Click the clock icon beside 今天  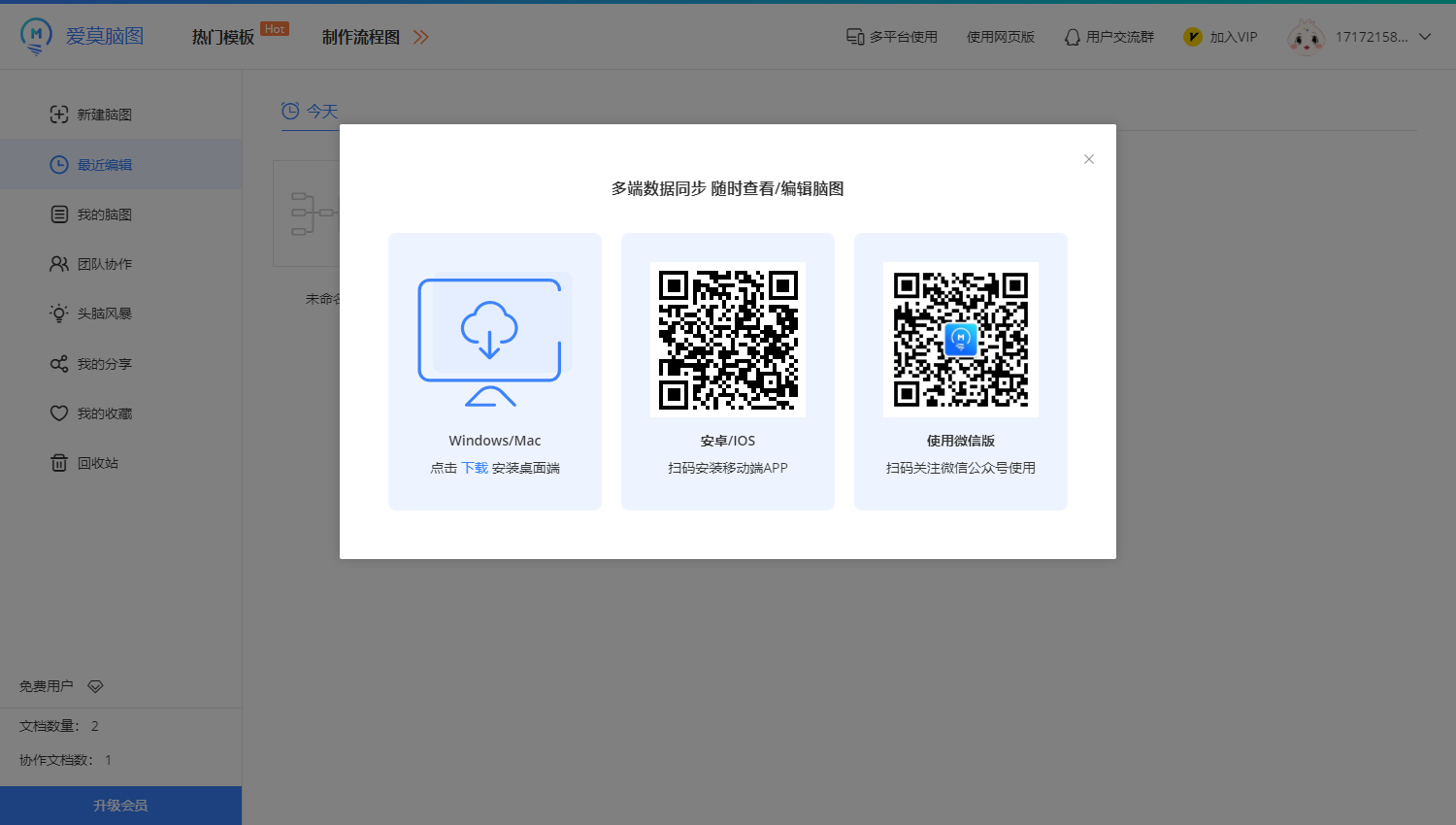pos(290,111)
